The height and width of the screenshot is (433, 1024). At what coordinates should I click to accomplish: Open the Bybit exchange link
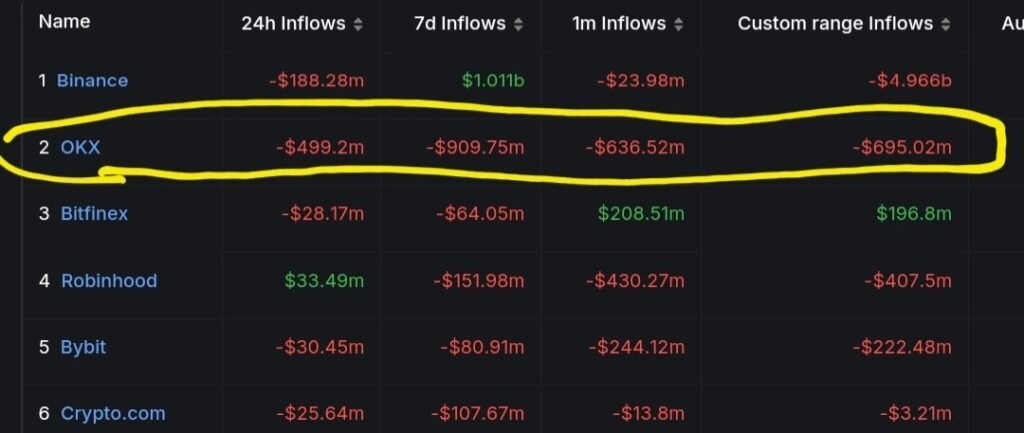[x=83, y=347]
